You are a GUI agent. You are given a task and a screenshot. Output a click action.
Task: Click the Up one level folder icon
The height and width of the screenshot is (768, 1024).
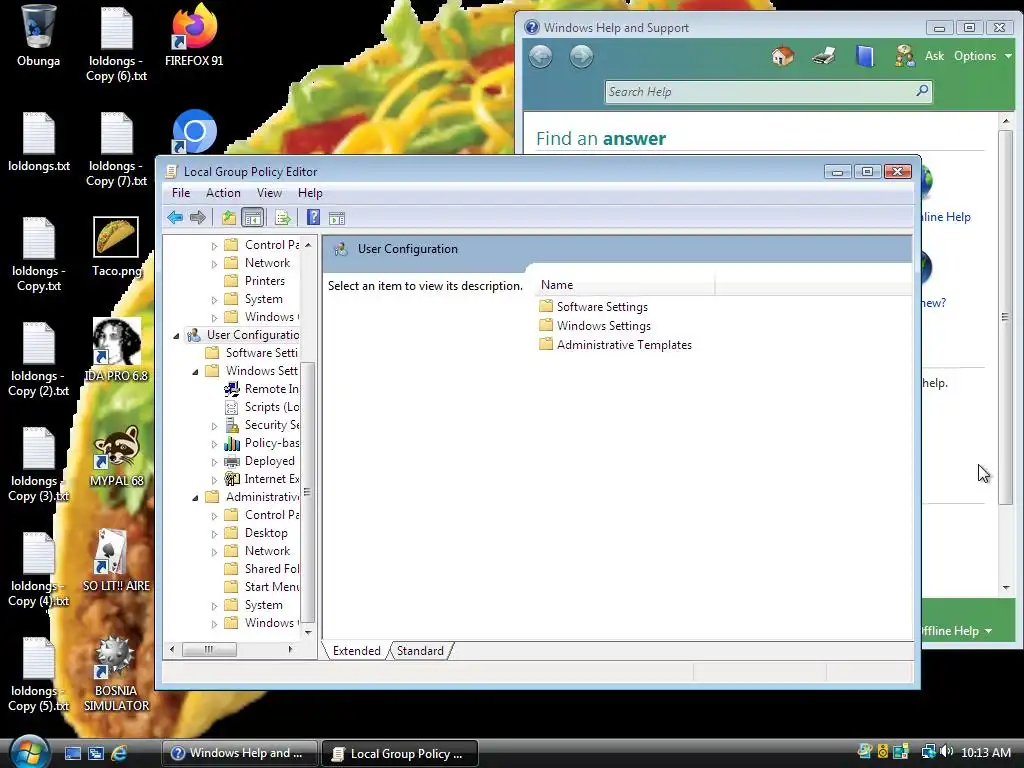coord(229,217)
